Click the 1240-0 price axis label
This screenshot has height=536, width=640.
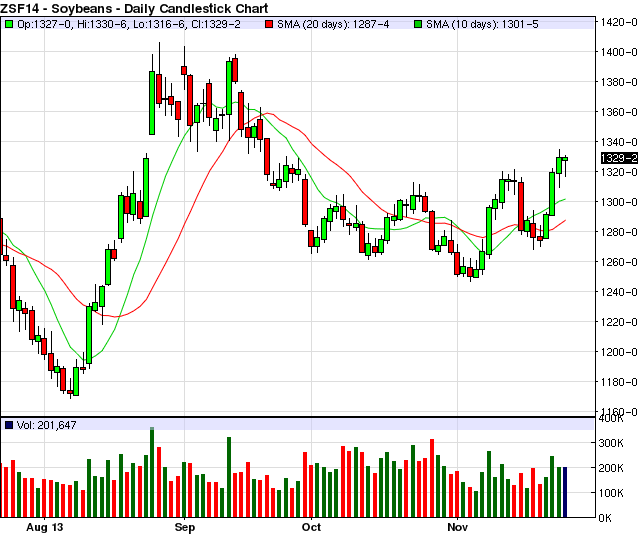pos(619,292)
